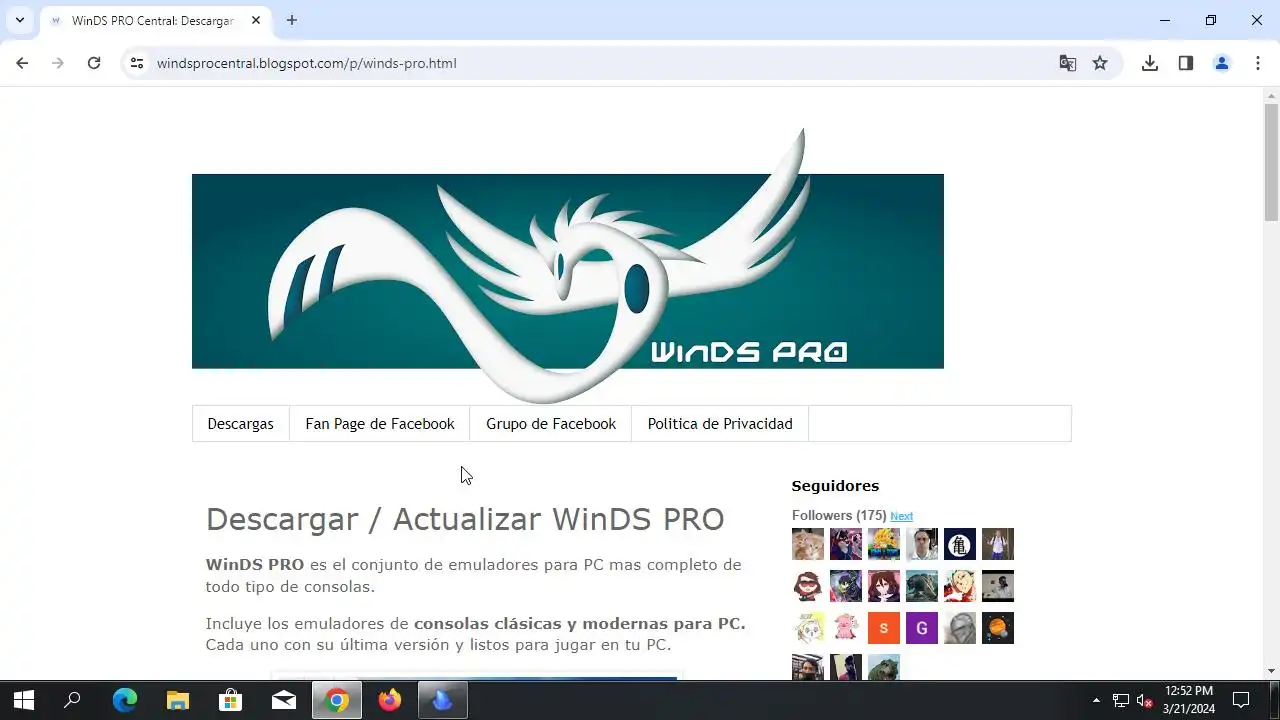This screenshot has height=720, width=1280.
Task: Toggle the Chrome side panel
Action: pos(1186,63)
